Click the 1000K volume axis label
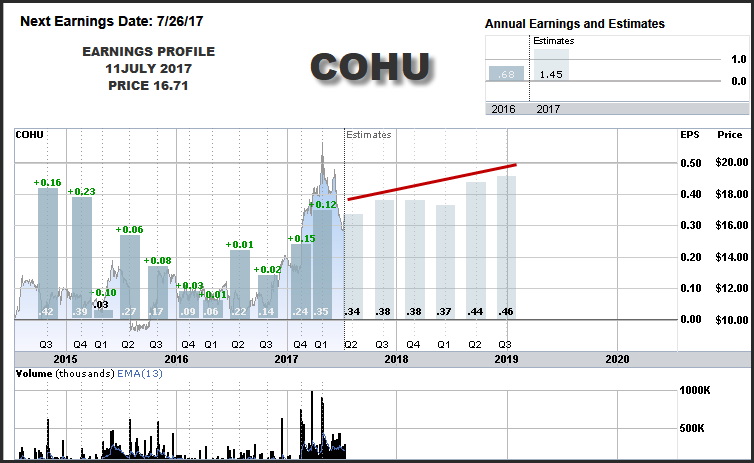The image size is (754, 463). click(695, 390)
